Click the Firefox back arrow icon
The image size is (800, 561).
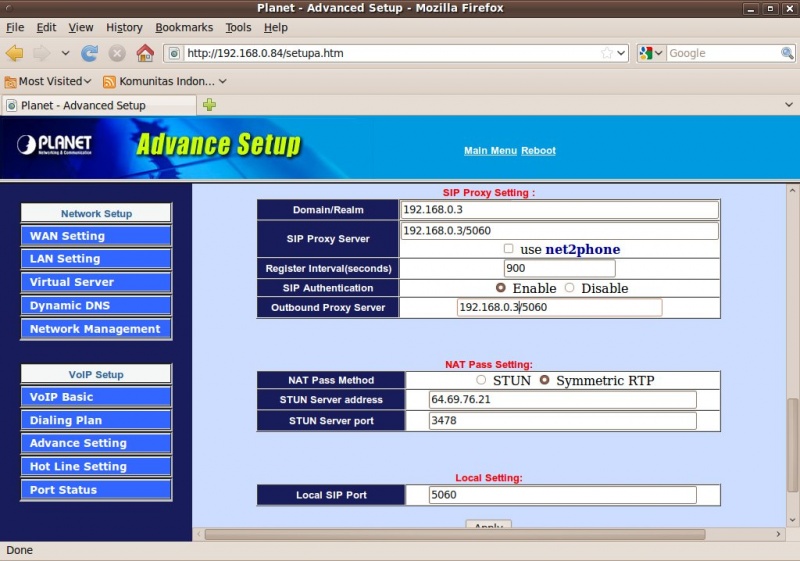(14, 53)
